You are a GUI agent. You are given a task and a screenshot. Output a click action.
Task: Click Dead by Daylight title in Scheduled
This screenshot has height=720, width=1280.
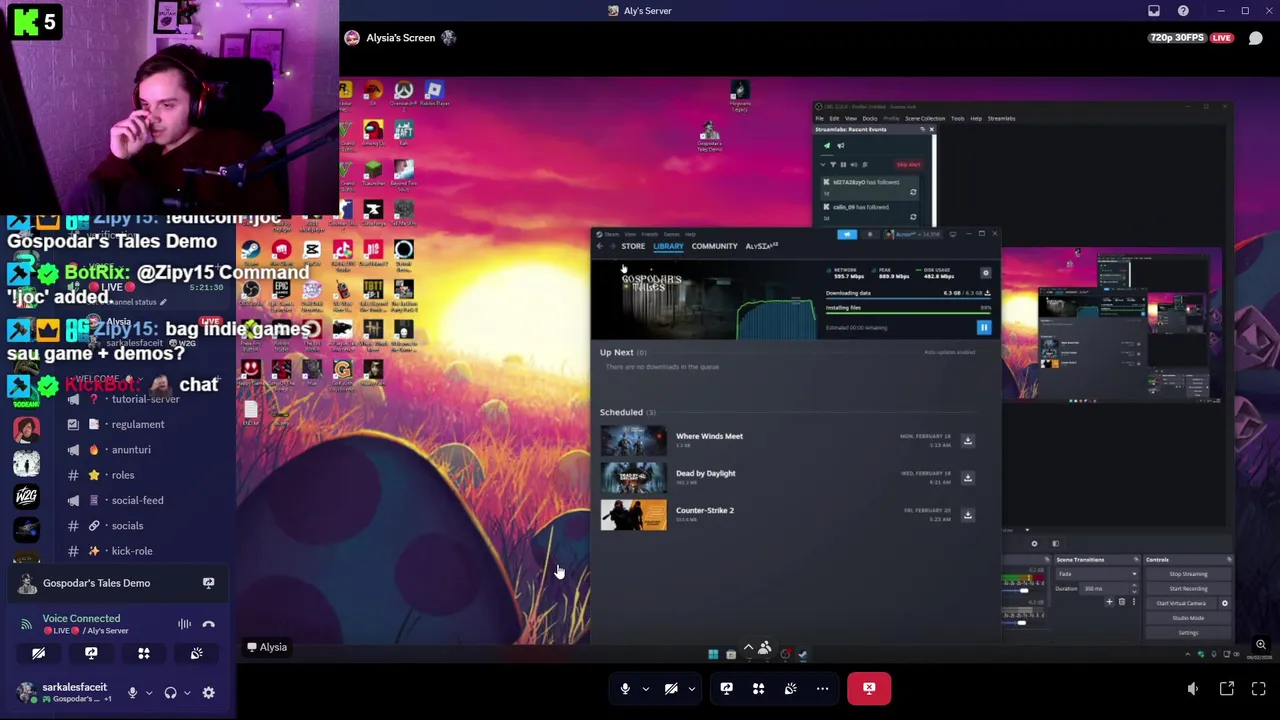(x=705, y=473)
